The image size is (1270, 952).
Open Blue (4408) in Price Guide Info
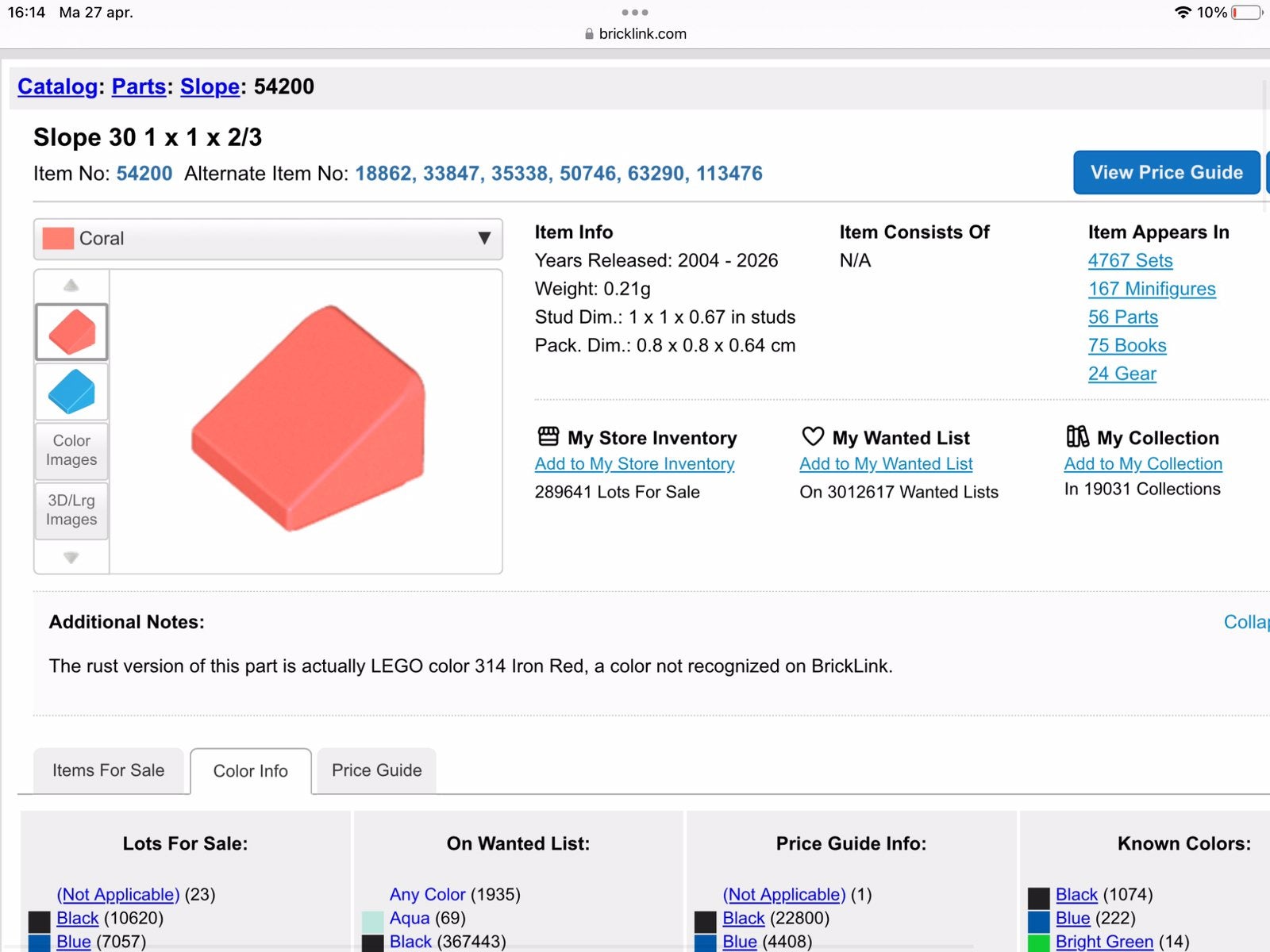(x=740, y=942)
